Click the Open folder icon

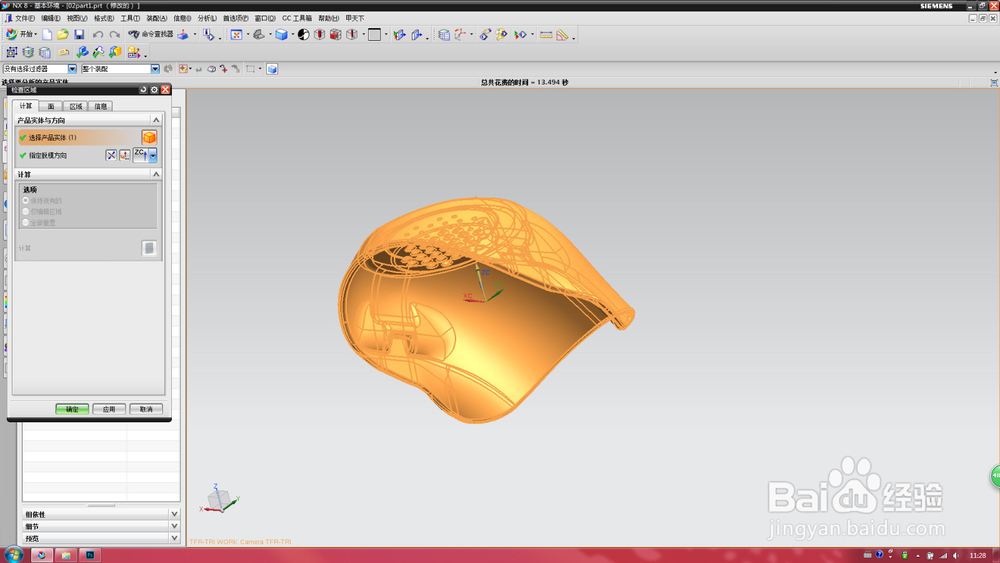(x=62, y=34)
